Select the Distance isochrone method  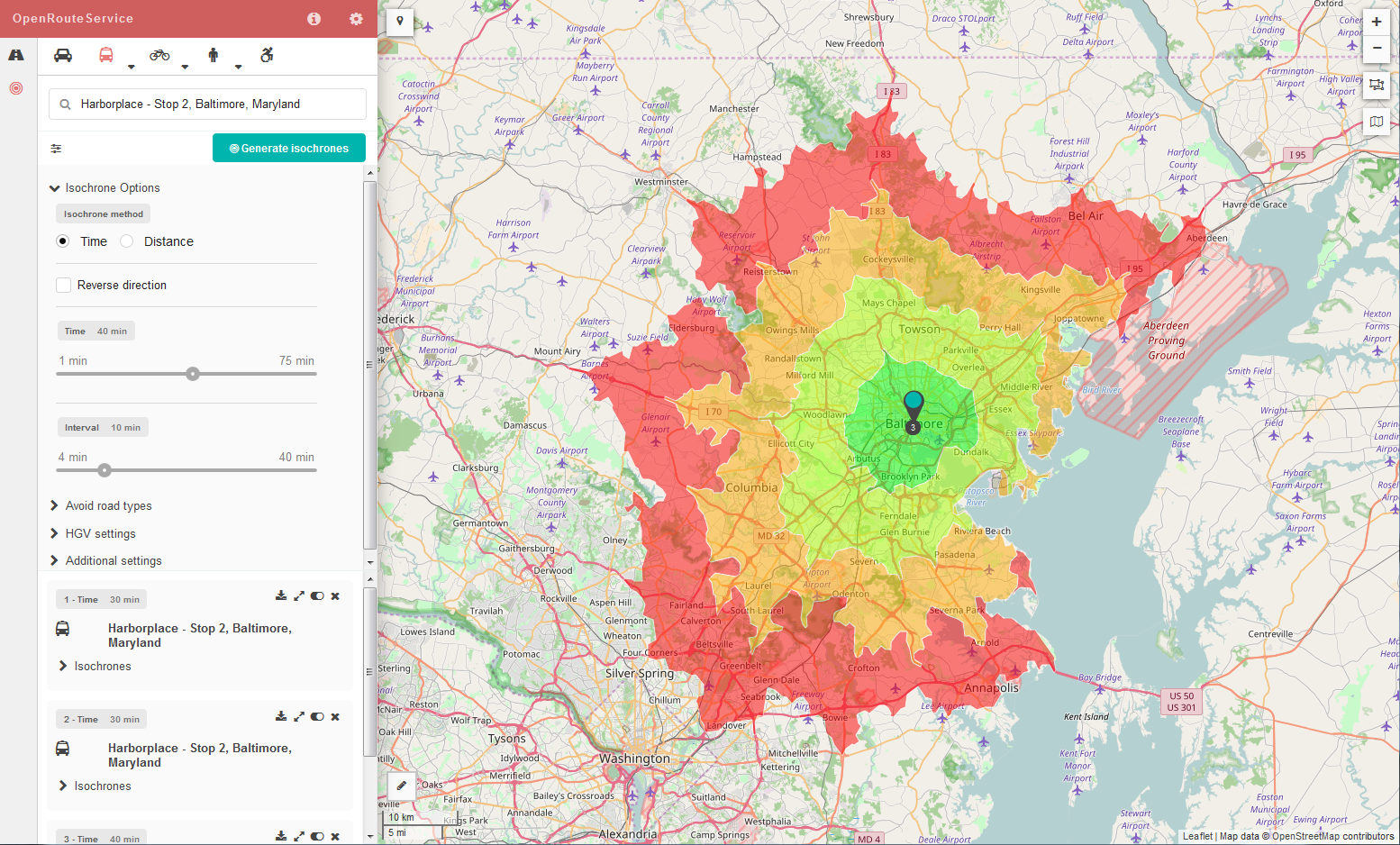click(127, 241)
